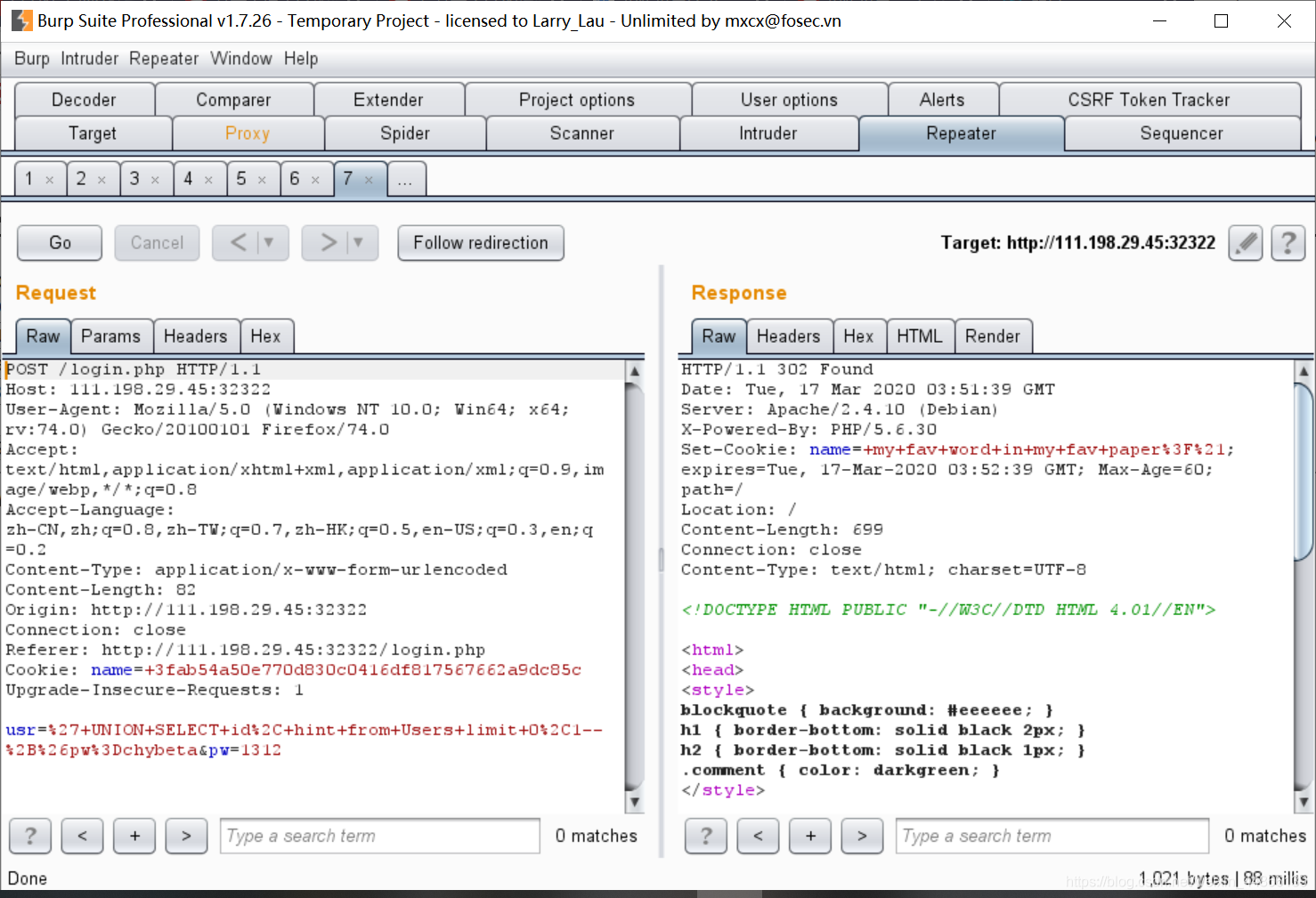Send request with Go button
The image size is (1316, 898).
60,243
